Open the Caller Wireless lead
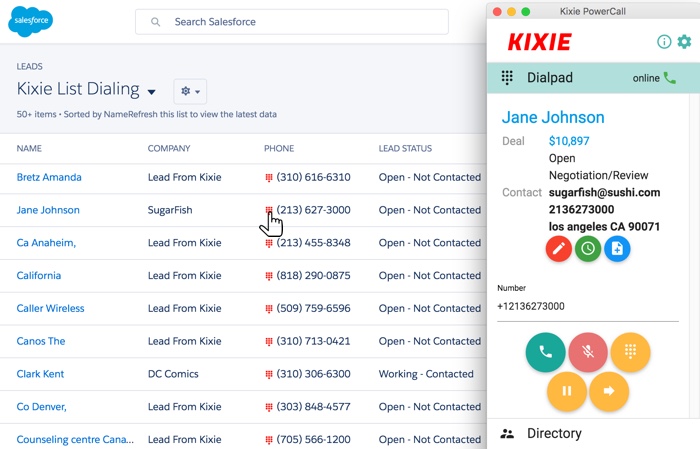The width and height of the screenshot is (700, 449). point(50,308)
